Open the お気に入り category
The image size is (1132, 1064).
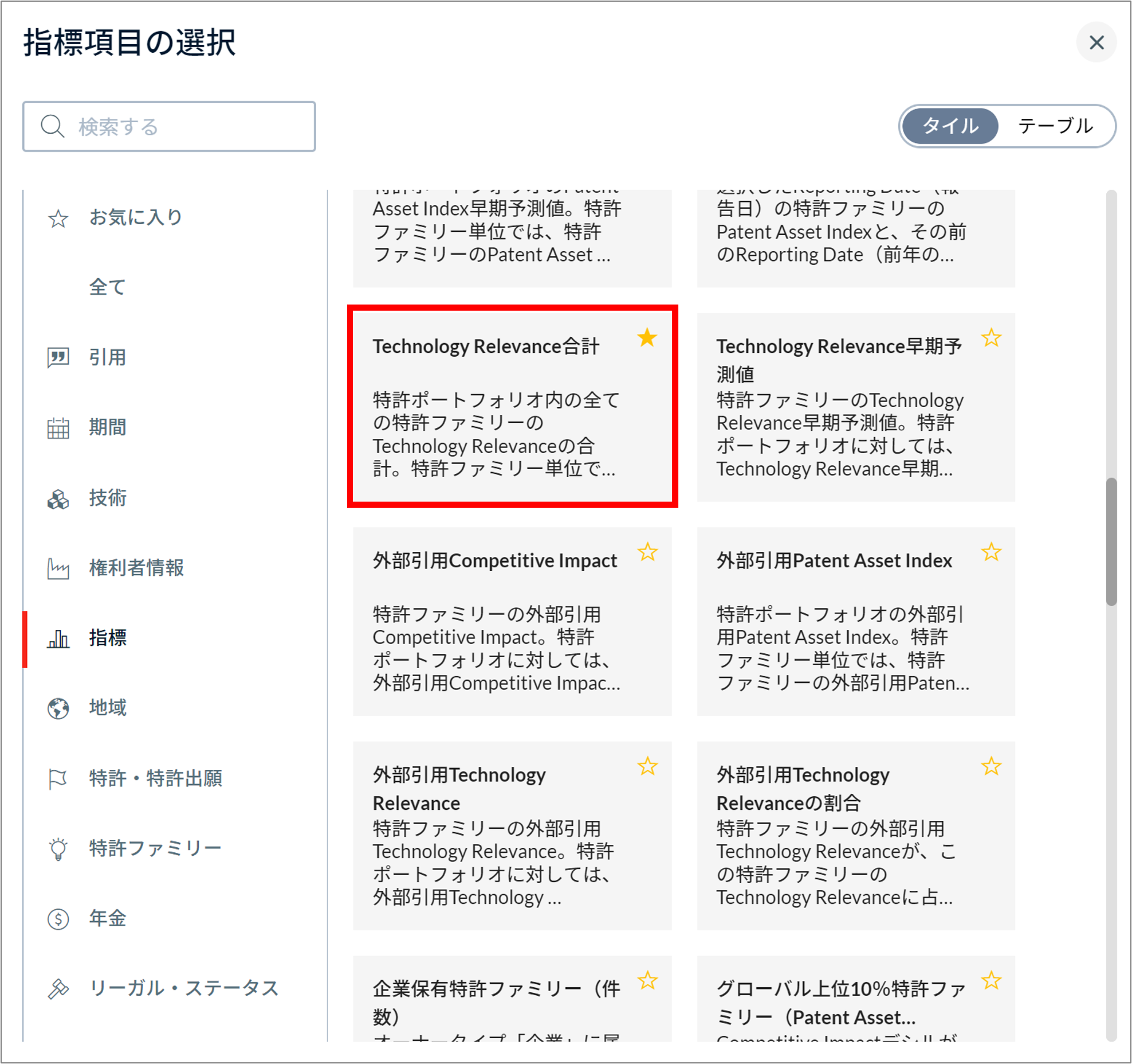tap(136, 217)
